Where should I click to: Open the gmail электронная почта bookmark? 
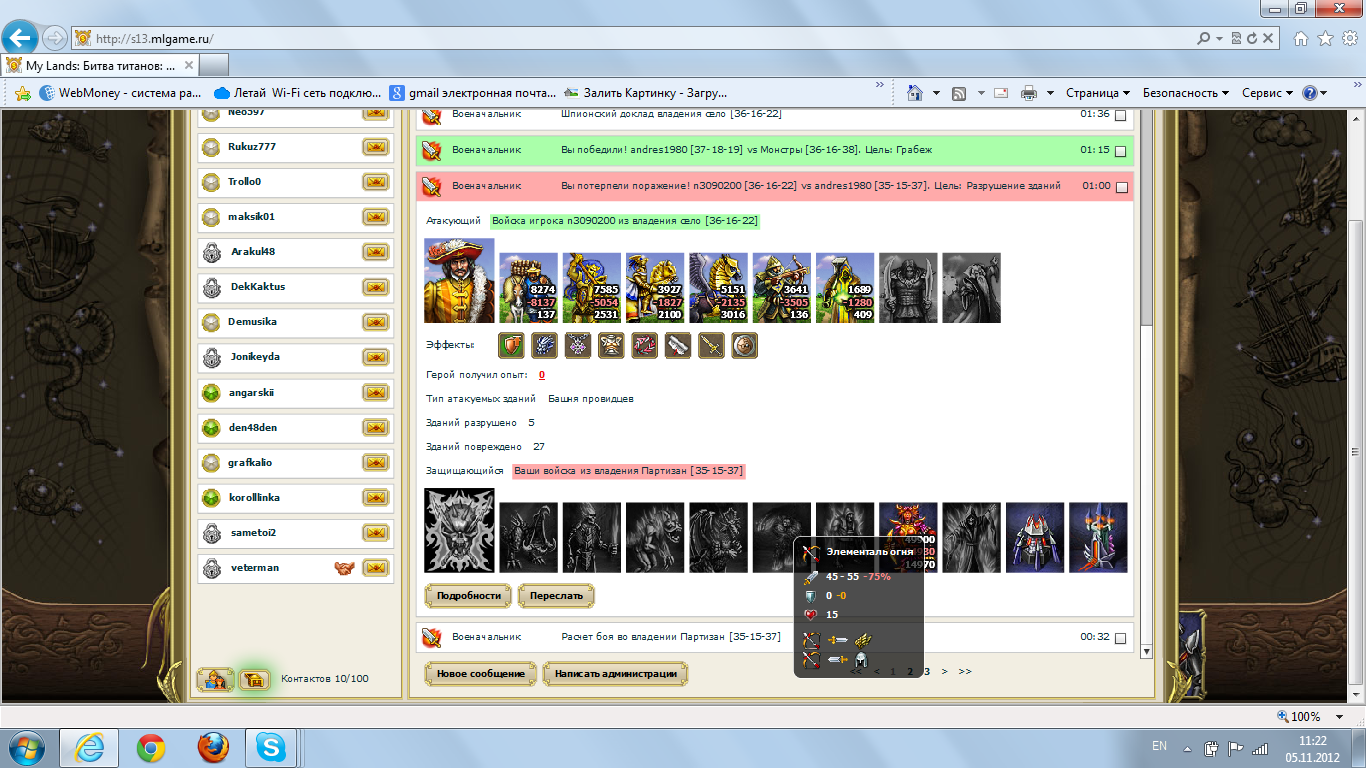(473, 93)
